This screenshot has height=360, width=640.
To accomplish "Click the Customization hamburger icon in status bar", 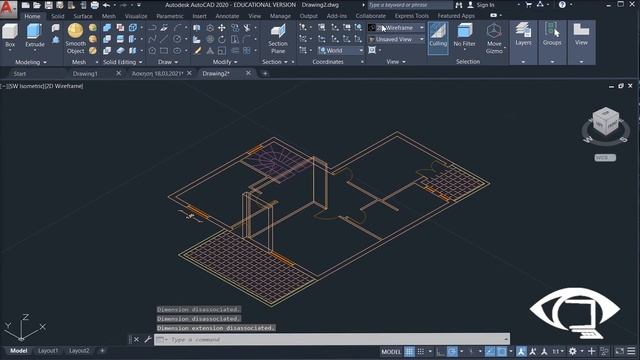I will (x=631, y=351).
